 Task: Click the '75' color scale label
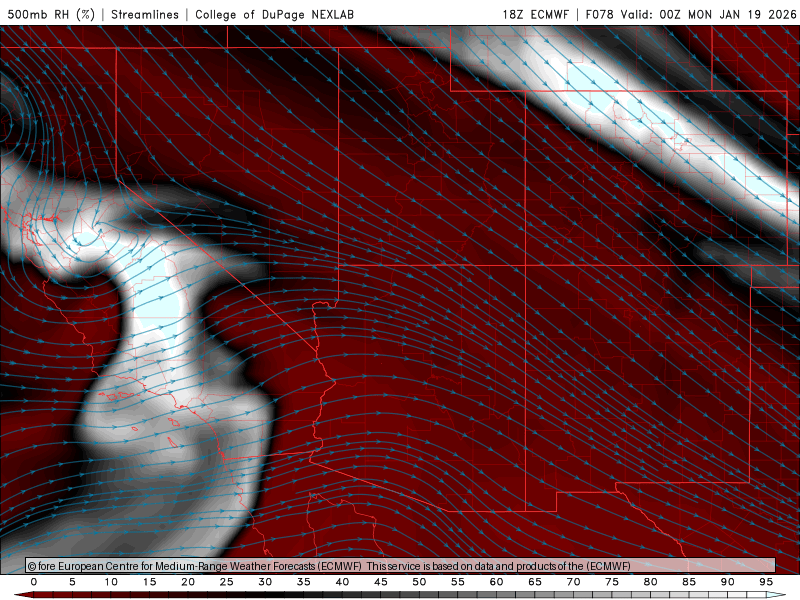pyautogui.click(x=612, y=582)
